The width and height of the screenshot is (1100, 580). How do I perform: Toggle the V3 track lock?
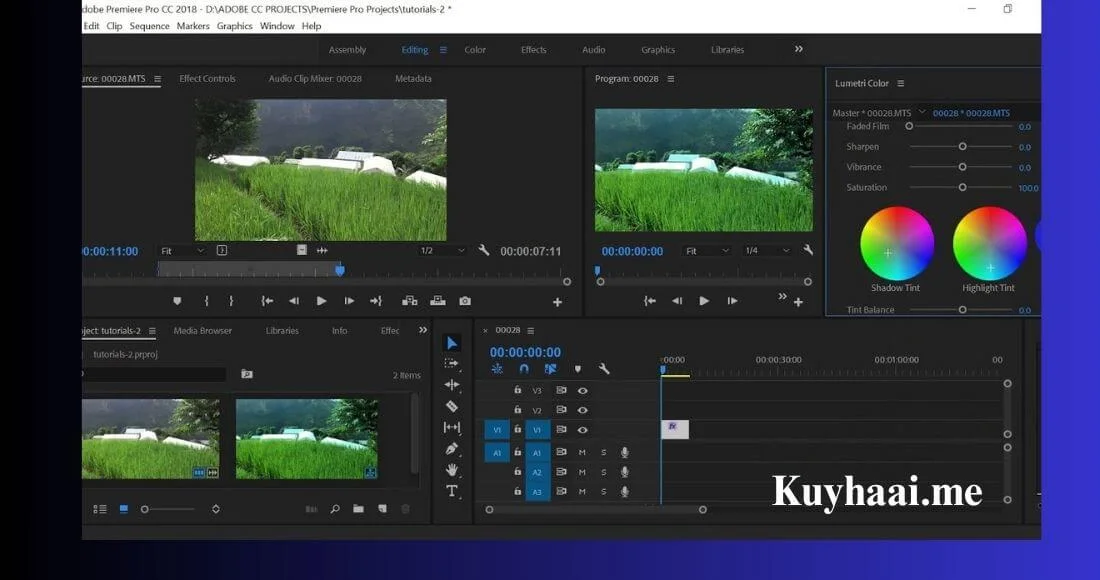pos(518,390)
